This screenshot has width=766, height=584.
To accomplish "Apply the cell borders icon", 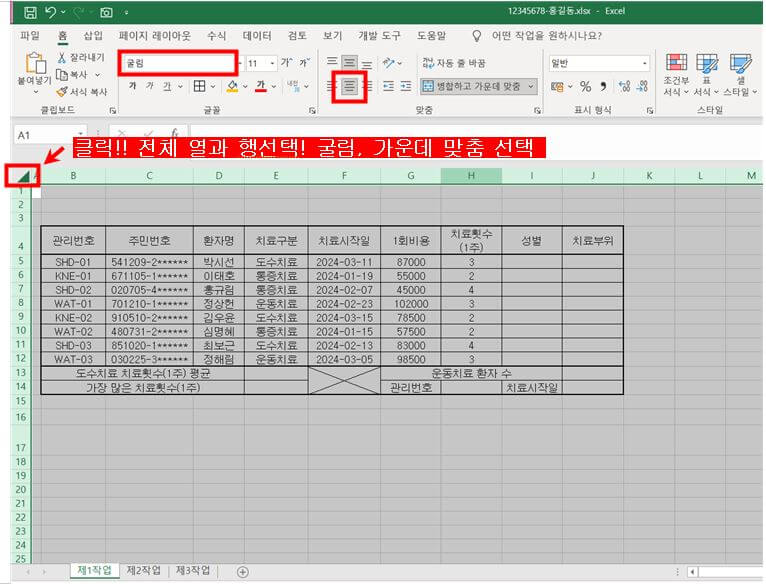I will pos(199,87).
